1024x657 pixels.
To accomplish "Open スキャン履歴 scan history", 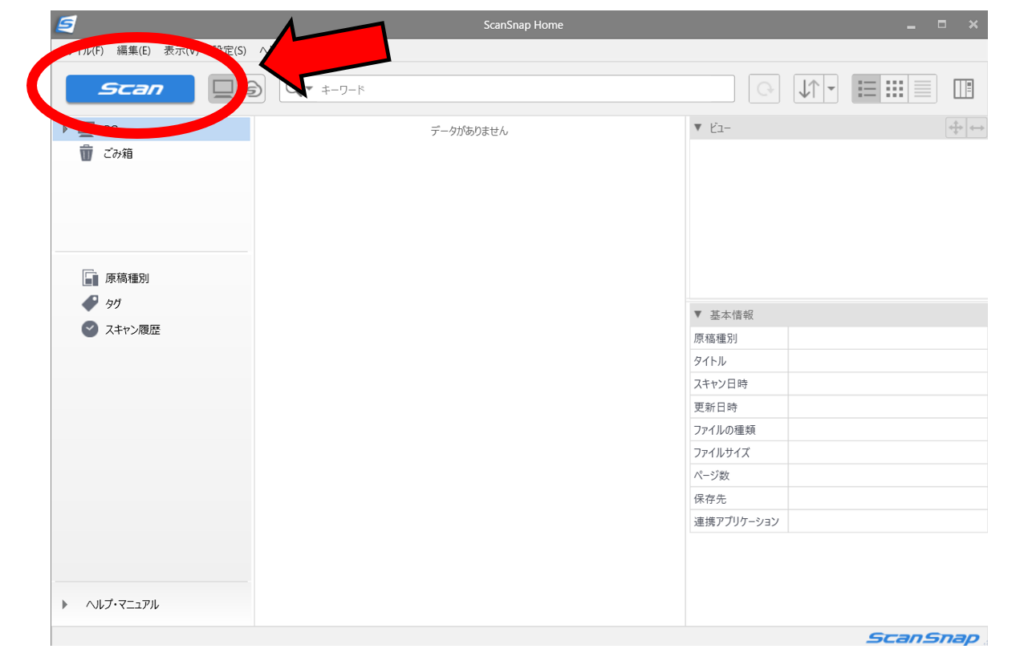I will click(132, 329).
